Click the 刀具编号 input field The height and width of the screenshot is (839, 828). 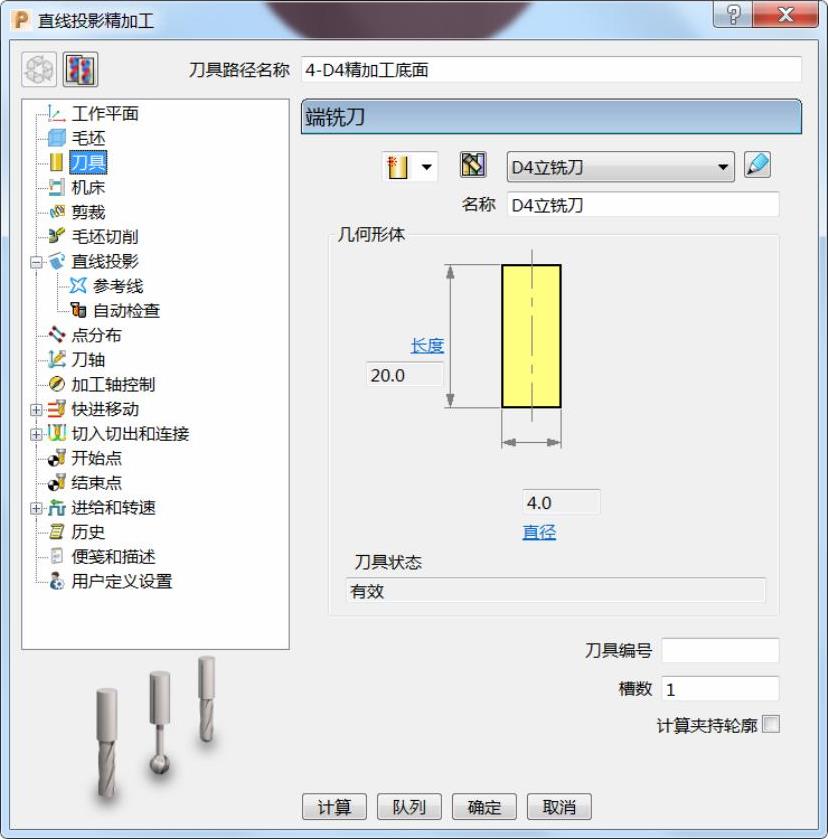coord(720,651)
